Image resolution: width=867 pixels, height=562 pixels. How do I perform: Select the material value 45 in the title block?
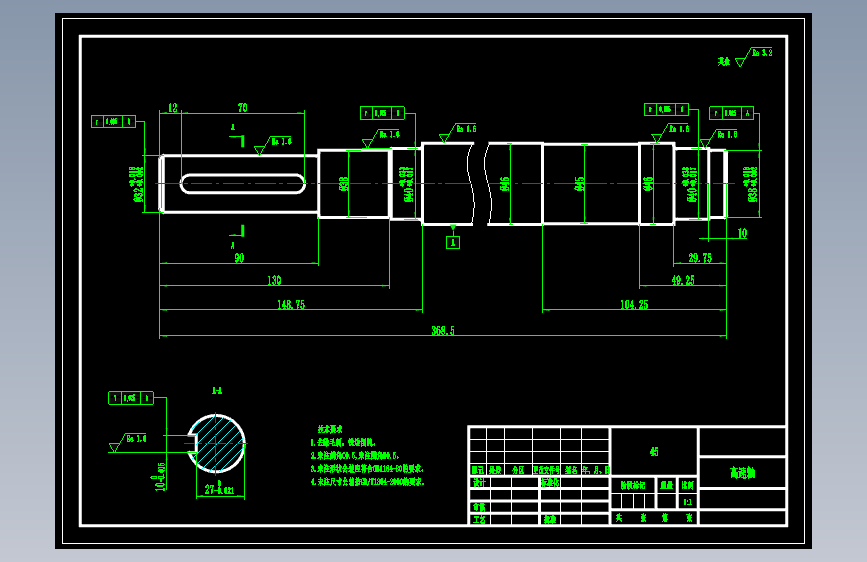coord(654,451)
